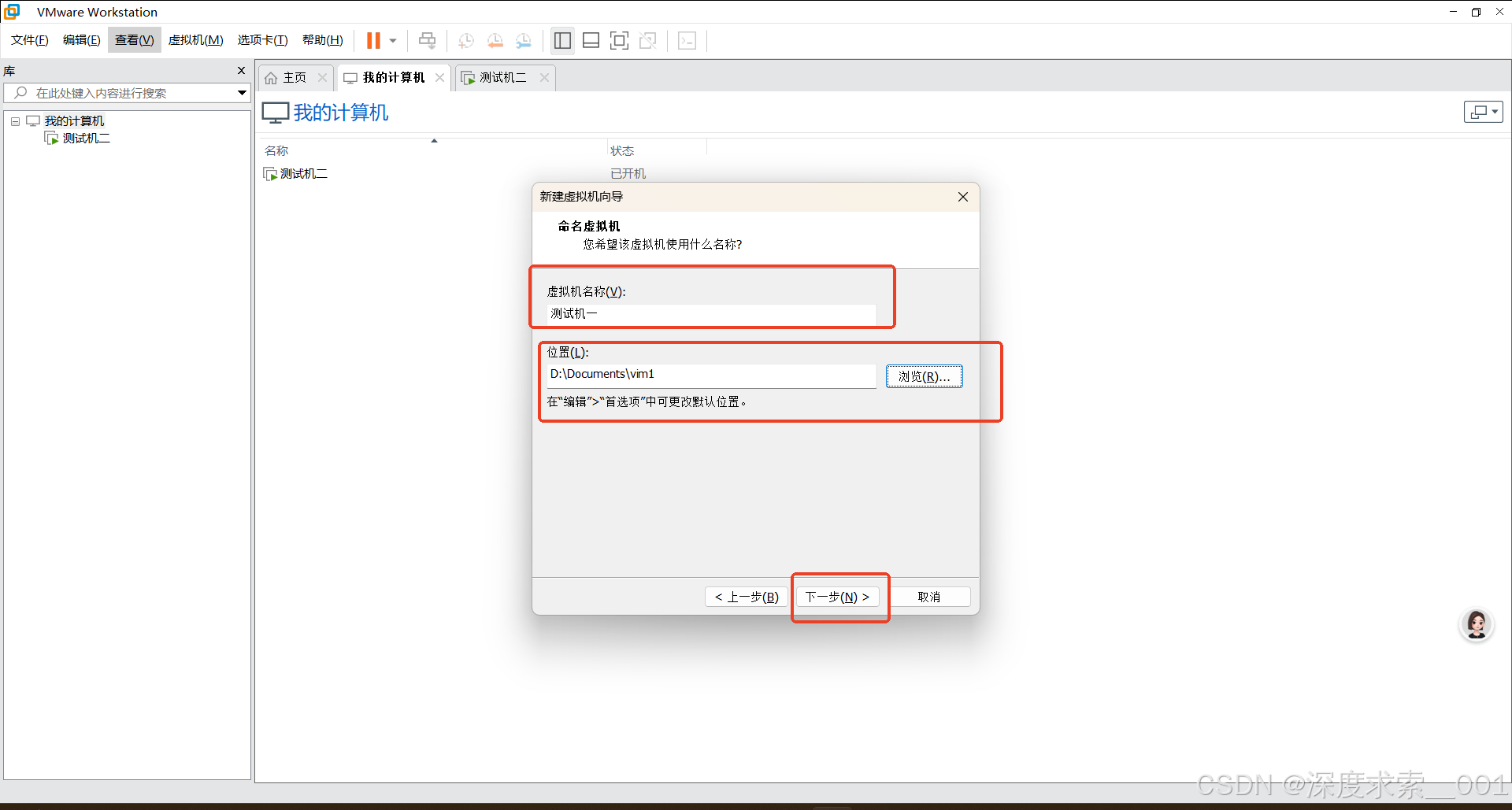Open the 虚拟机(M) menu

[x=196, y=40]
